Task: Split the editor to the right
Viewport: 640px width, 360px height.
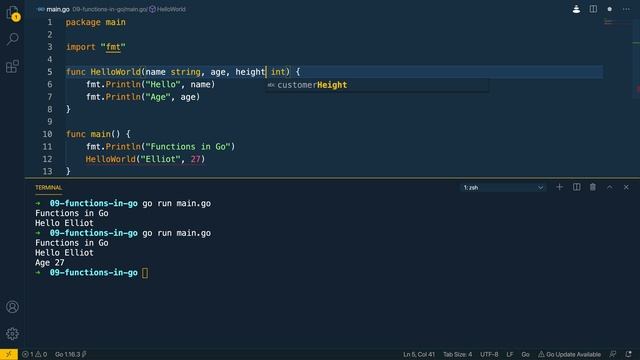Action: point(593,9)
